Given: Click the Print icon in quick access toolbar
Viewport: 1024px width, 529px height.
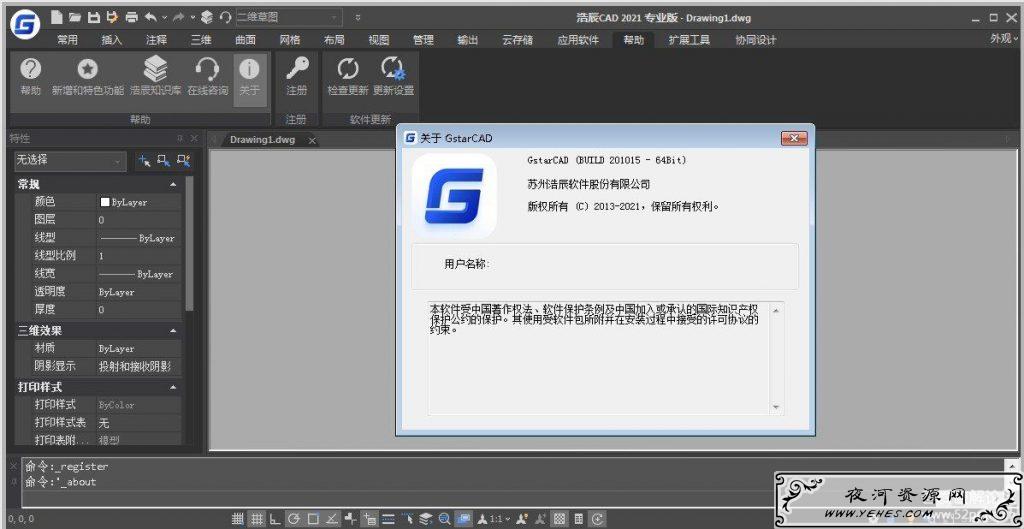Looking at the screenshot, I should (x=131, y=17).
